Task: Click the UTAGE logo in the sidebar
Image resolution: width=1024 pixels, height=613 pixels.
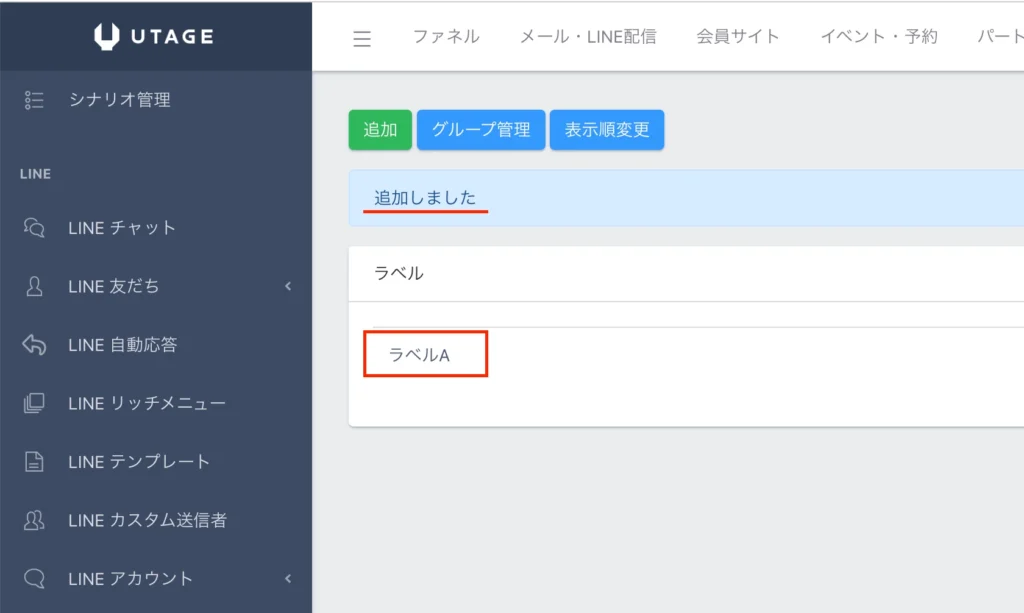Action: pos(155,35)
